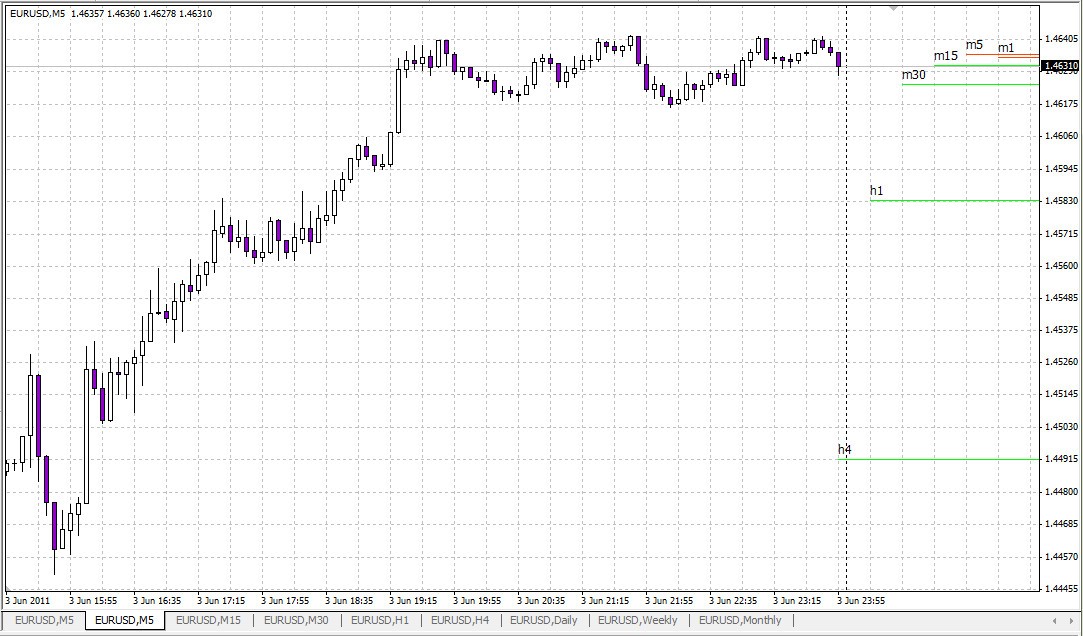Select the tall white candle near 3 Jun 19:15
Image resolution: width=1083 pixels, height=636 pixels.
coord(400,100)
